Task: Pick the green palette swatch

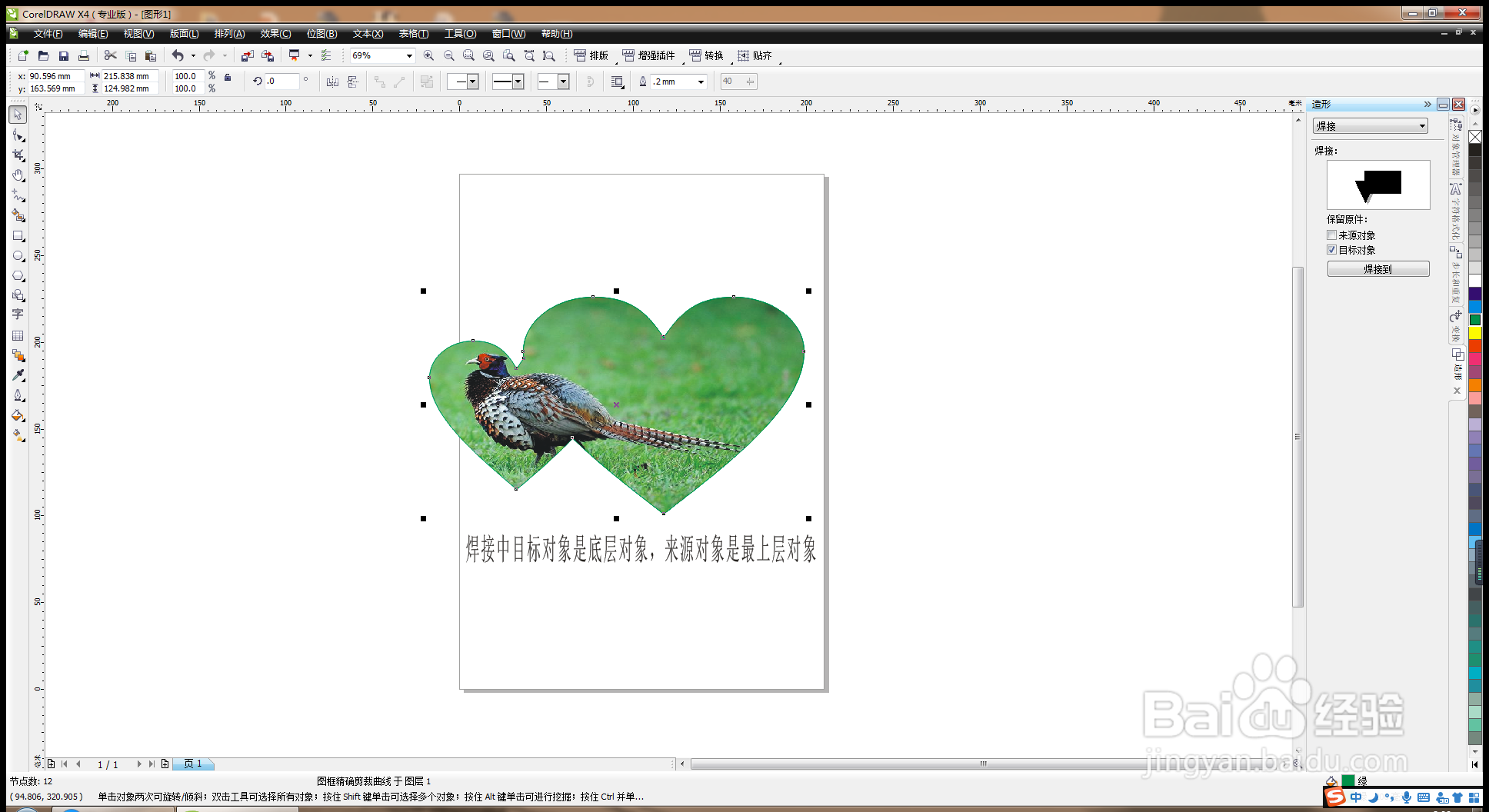Action: point(1475,320)
